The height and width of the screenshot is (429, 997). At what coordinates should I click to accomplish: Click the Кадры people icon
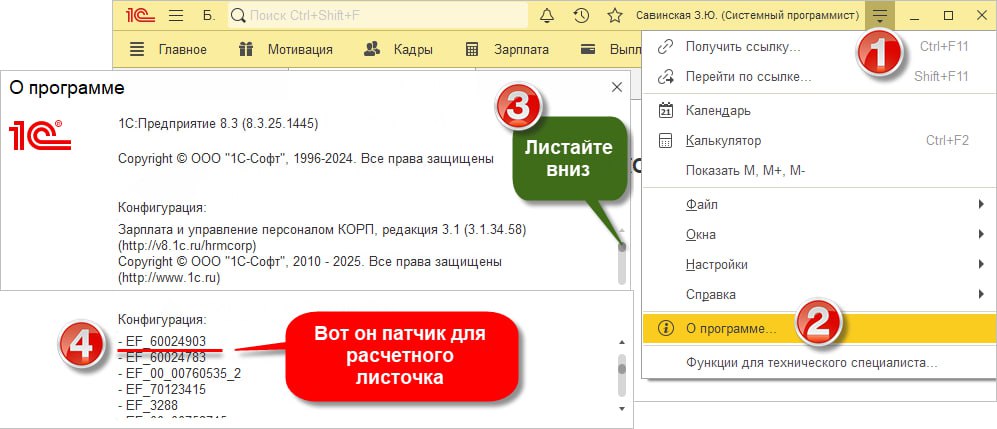coord(373,49)
